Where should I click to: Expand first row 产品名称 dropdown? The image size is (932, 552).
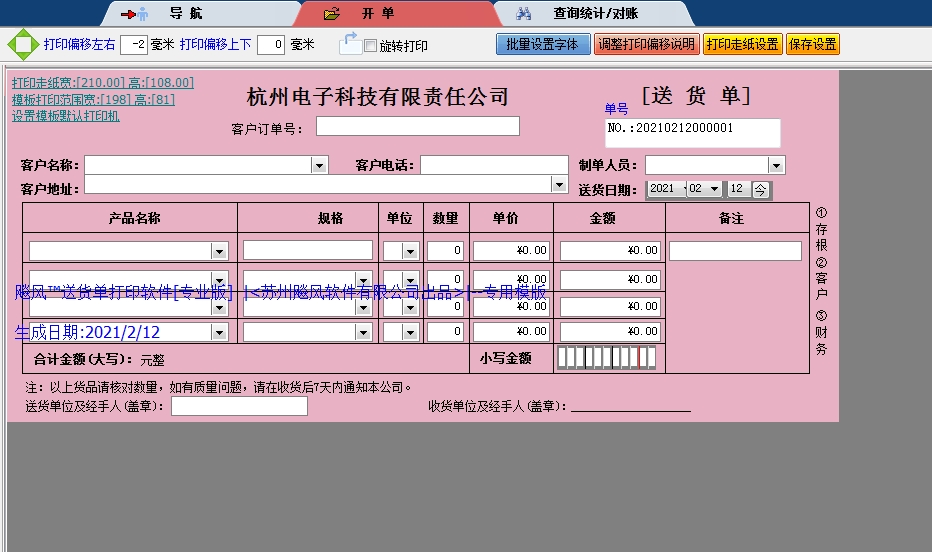pyautogui.click(x=219, y=251)
